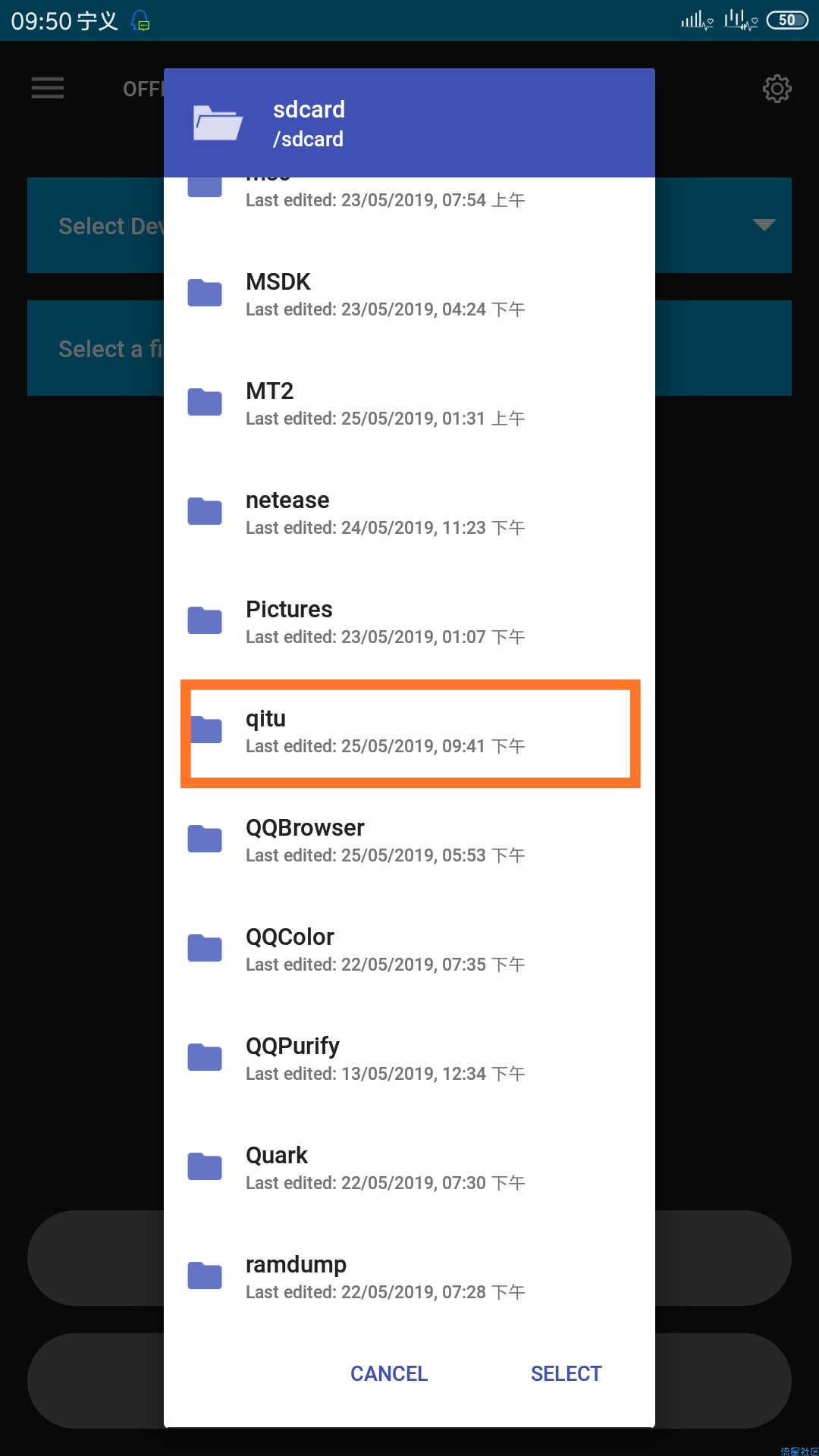819x1456 pixels.
Task: Click the MSDK folder icon
Action: pos(205,293)
